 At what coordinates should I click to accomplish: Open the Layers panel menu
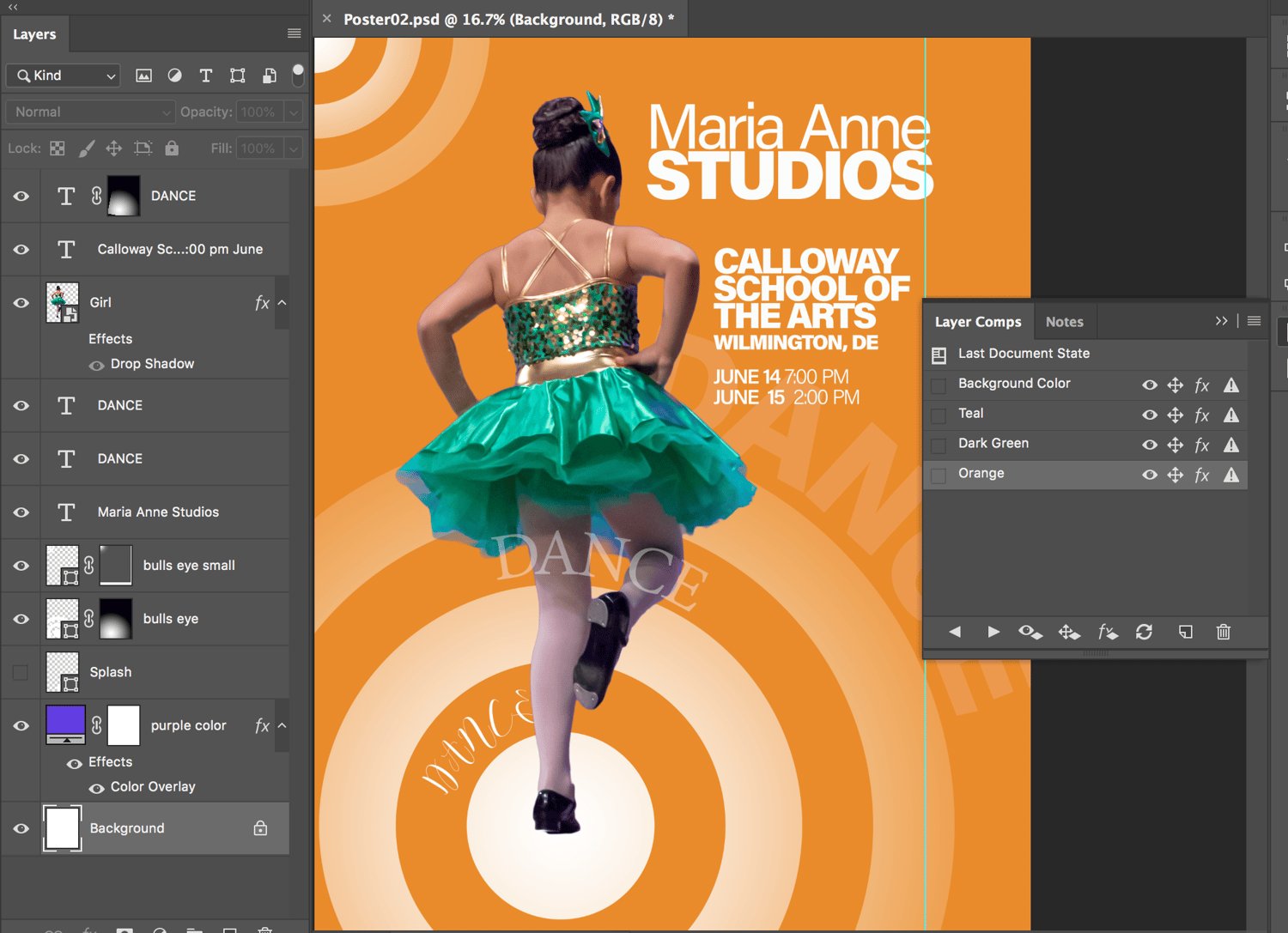294,33
